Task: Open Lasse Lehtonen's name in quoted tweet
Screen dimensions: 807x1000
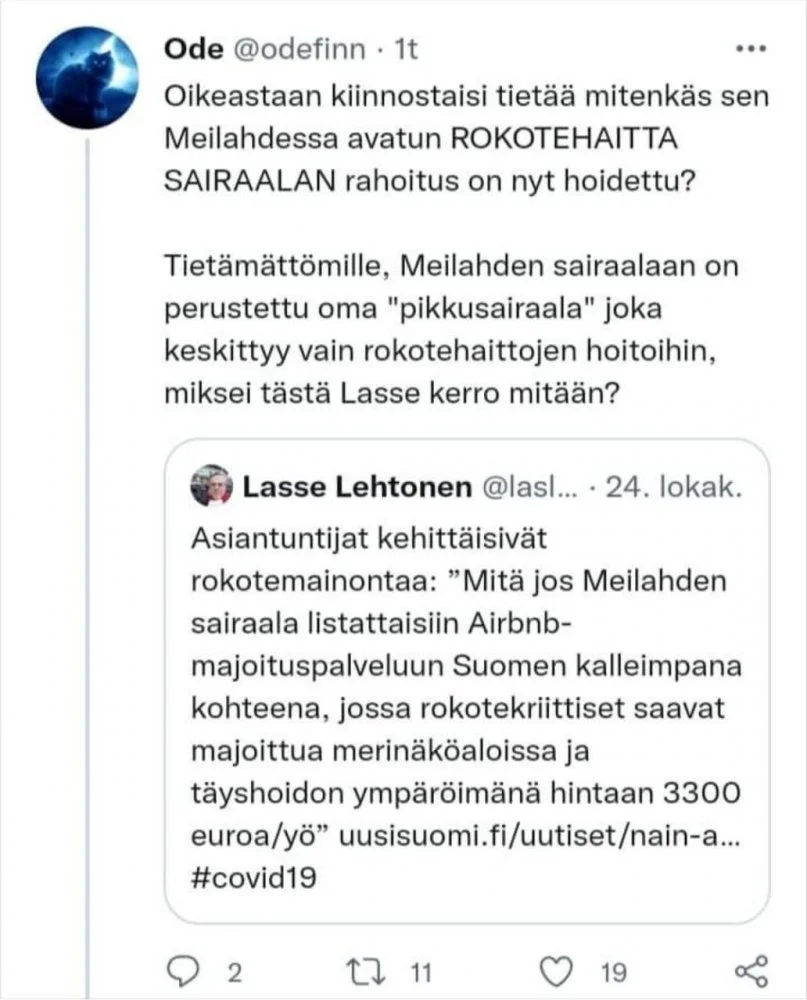Action: click(x=356, y=488)
